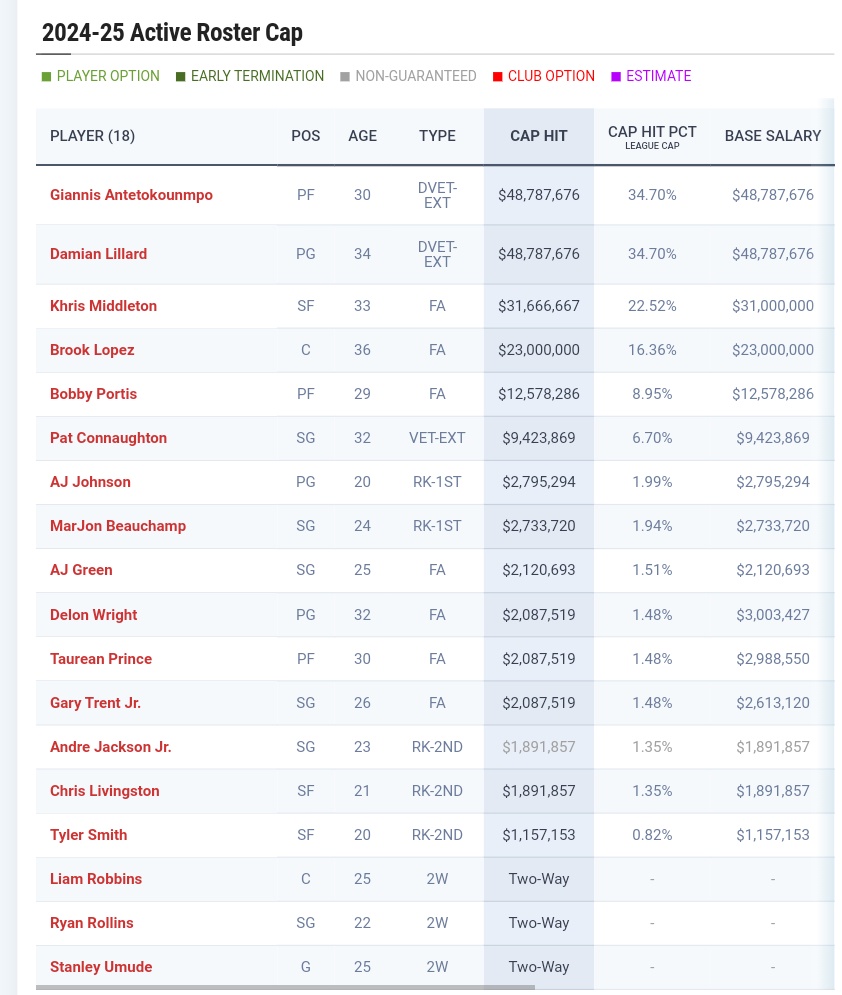
Task: View Bobby Portis player profile
Action: click(93, 394)
